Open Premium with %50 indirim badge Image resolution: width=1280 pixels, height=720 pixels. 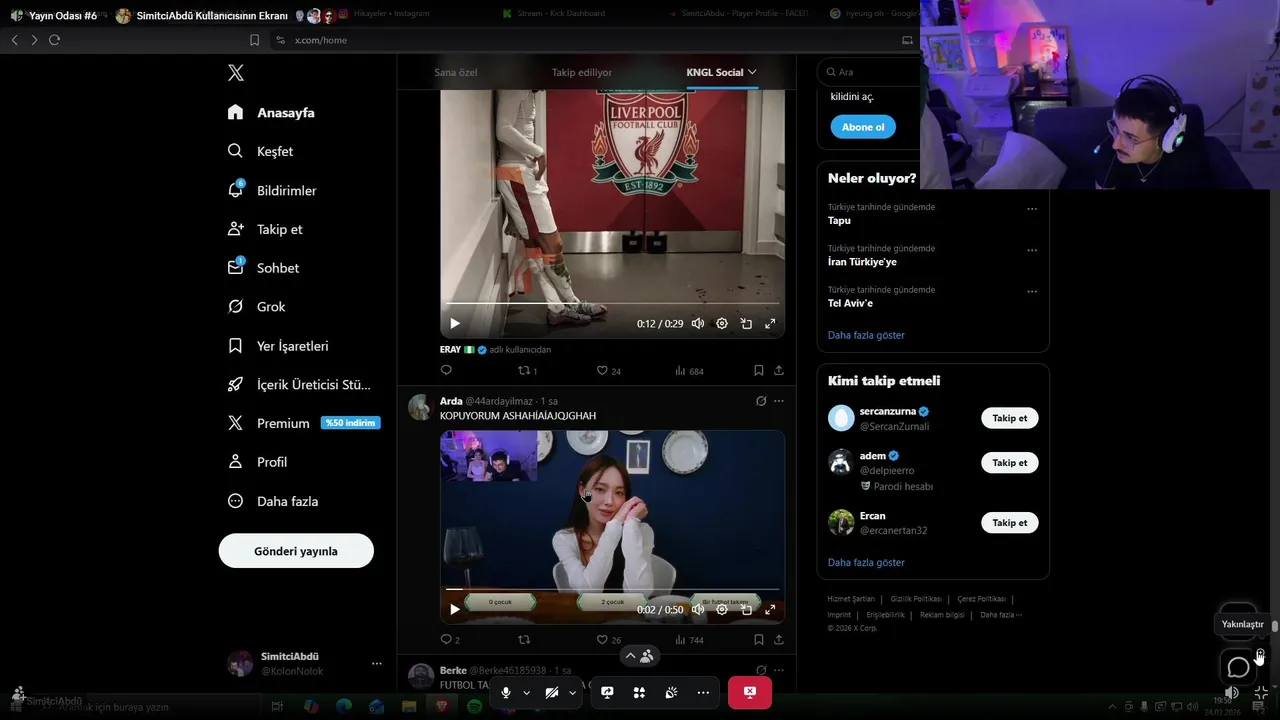pyautogui.click(x=303, y=423)
